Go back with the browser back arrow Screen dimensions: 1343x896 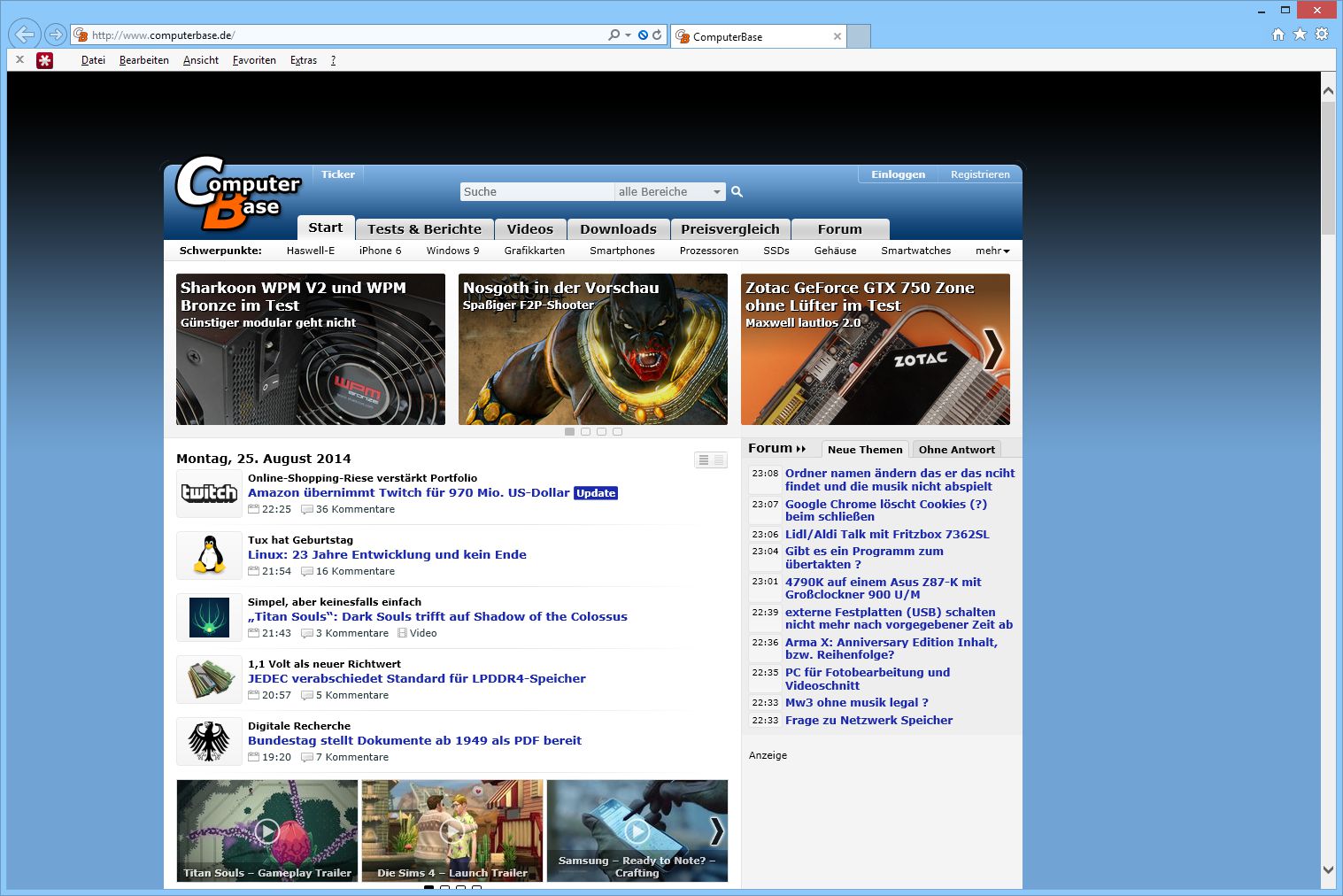tap(25, 35)
